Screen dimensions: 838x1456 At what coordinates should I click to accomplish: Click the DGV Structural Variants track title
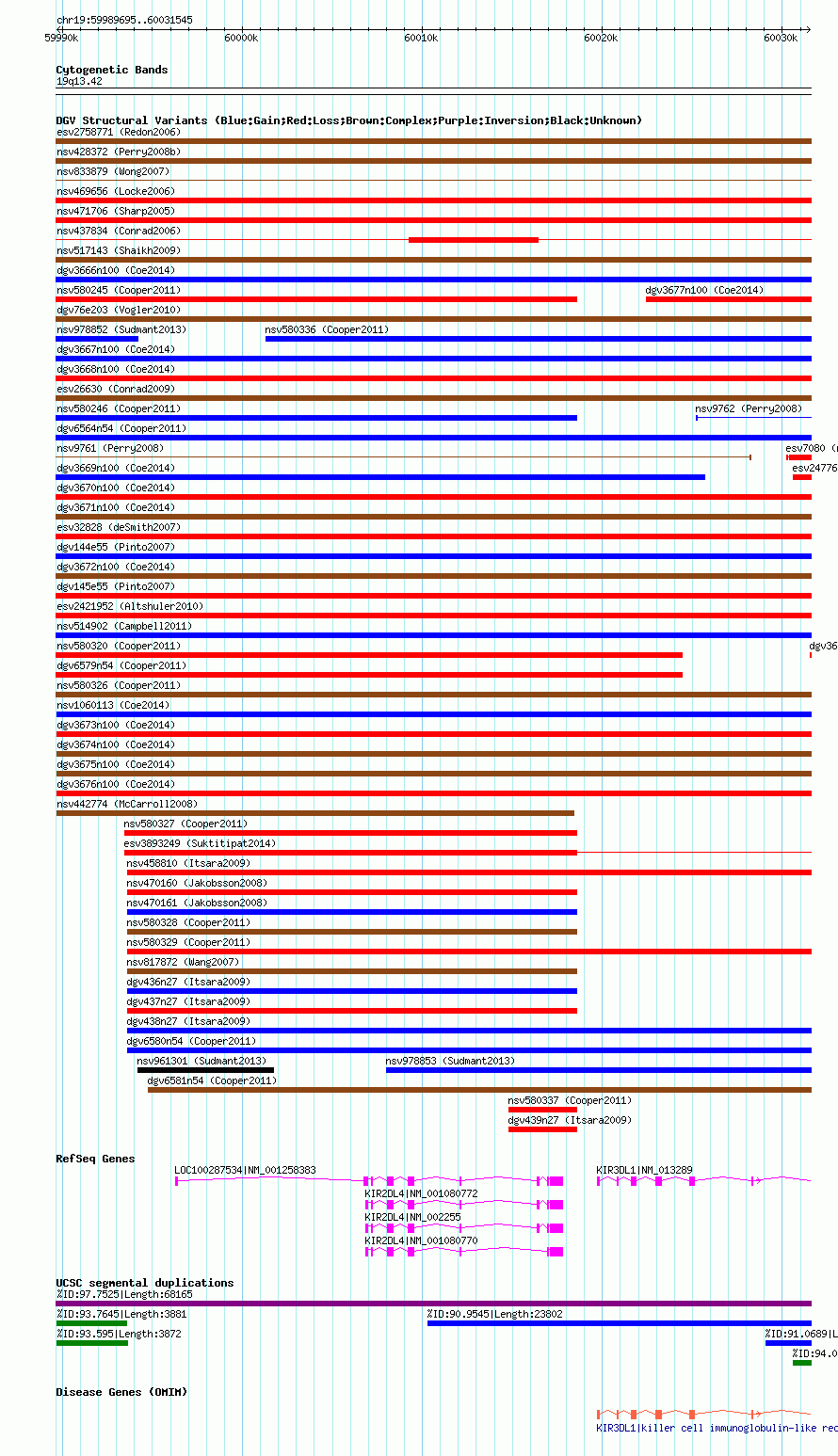coord(349,120)
